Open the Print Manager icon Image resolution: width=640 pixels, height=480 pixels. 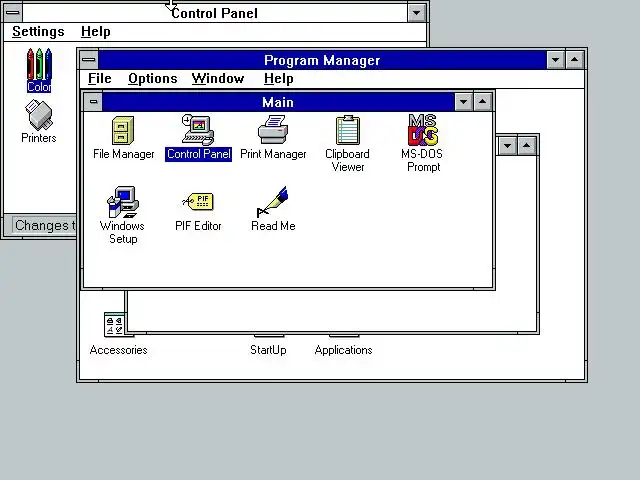[273, 131]
